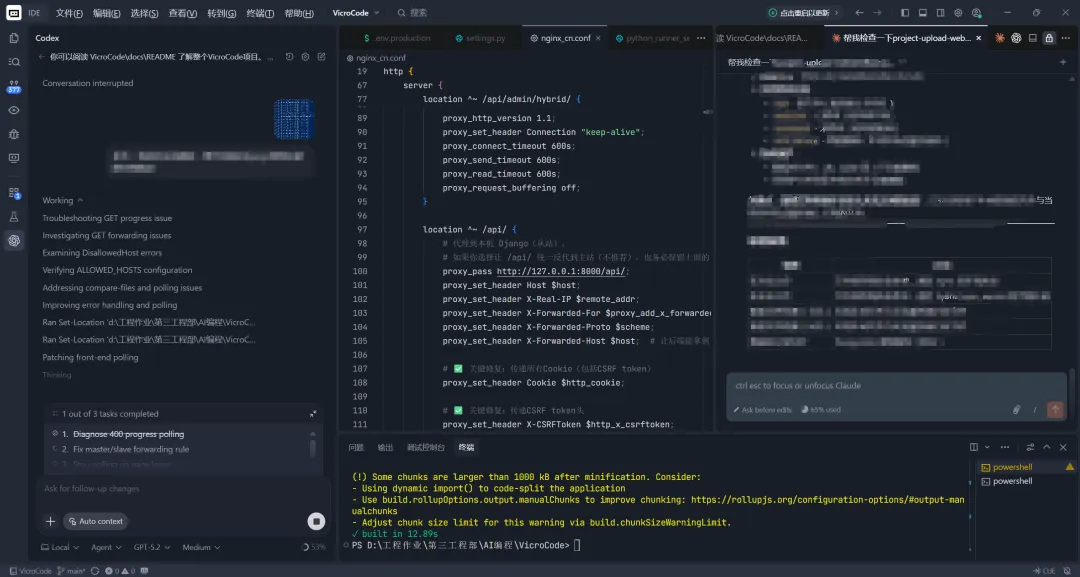Close the nginx_cn.conf tab
This screenshot has height=577, width=1080.
(x=598, y=39)
